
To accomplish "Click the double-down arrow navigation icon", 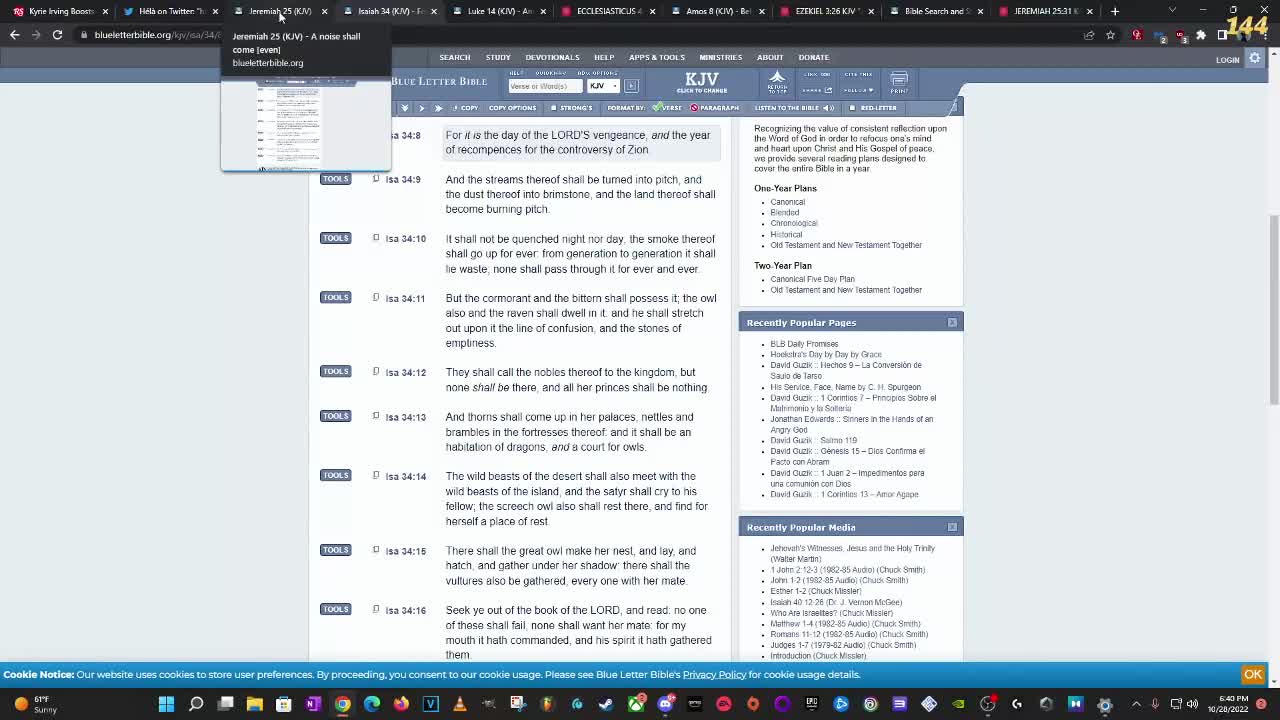I will click(x=404, y=108).
